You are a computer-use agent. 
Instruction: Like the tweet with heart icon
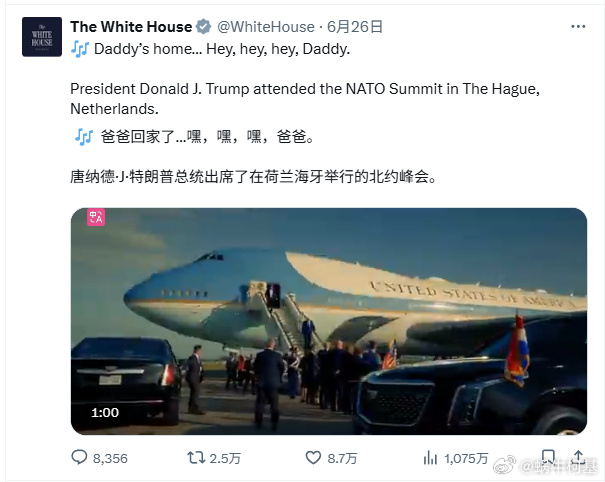tap(313, 458)
